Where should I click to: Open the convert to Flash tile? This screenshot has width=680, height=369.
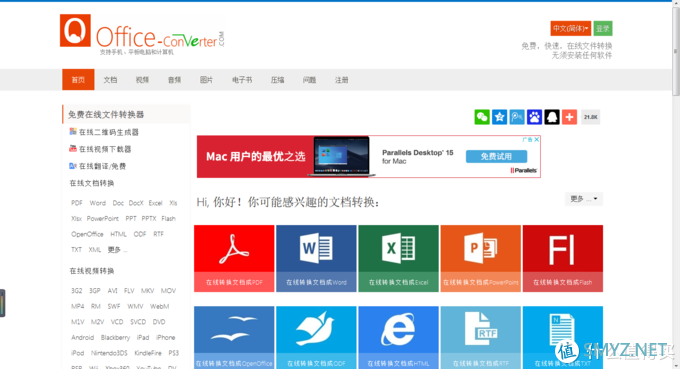pyautogui.click(x=563, y=258)
